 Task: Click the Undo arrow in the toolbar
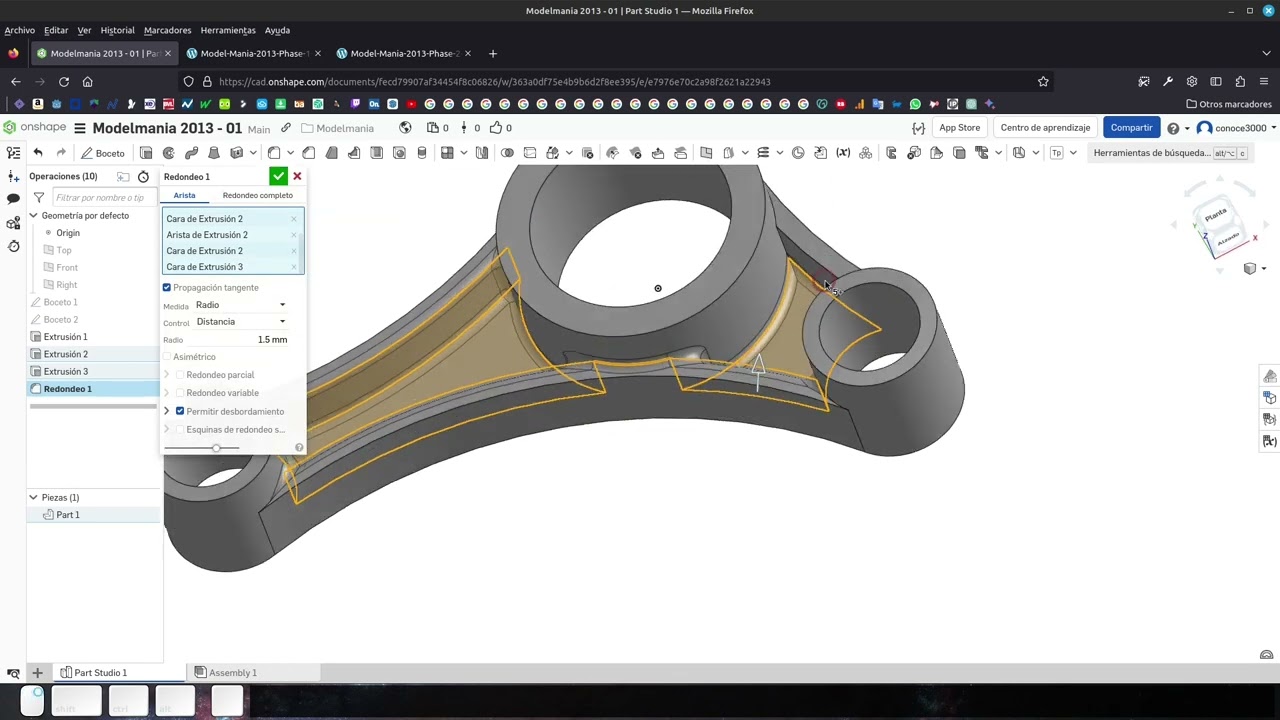point(38,153)
